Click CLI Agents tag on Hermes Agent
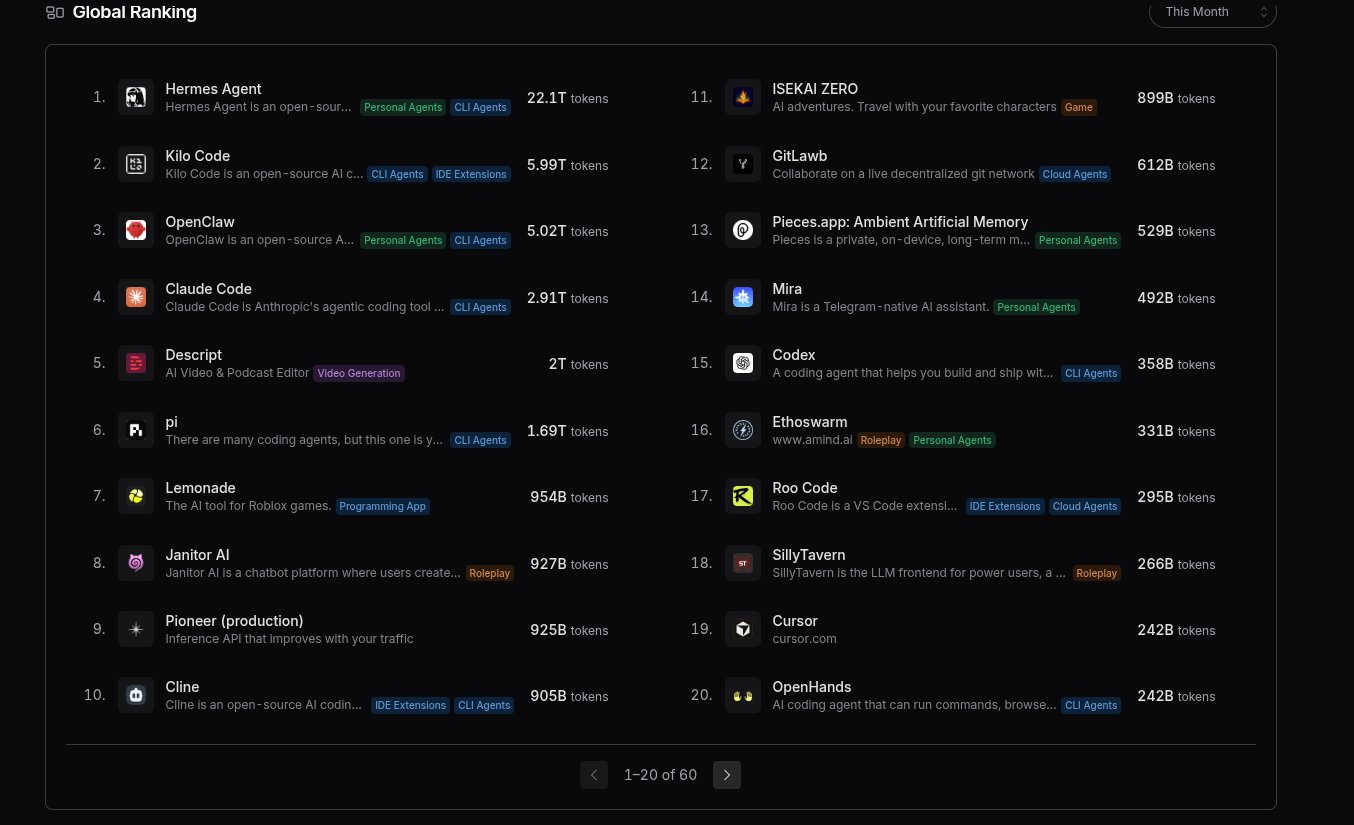Viewport: 1354px width, 825px height. pyautogui.click(x=480, y=107)
